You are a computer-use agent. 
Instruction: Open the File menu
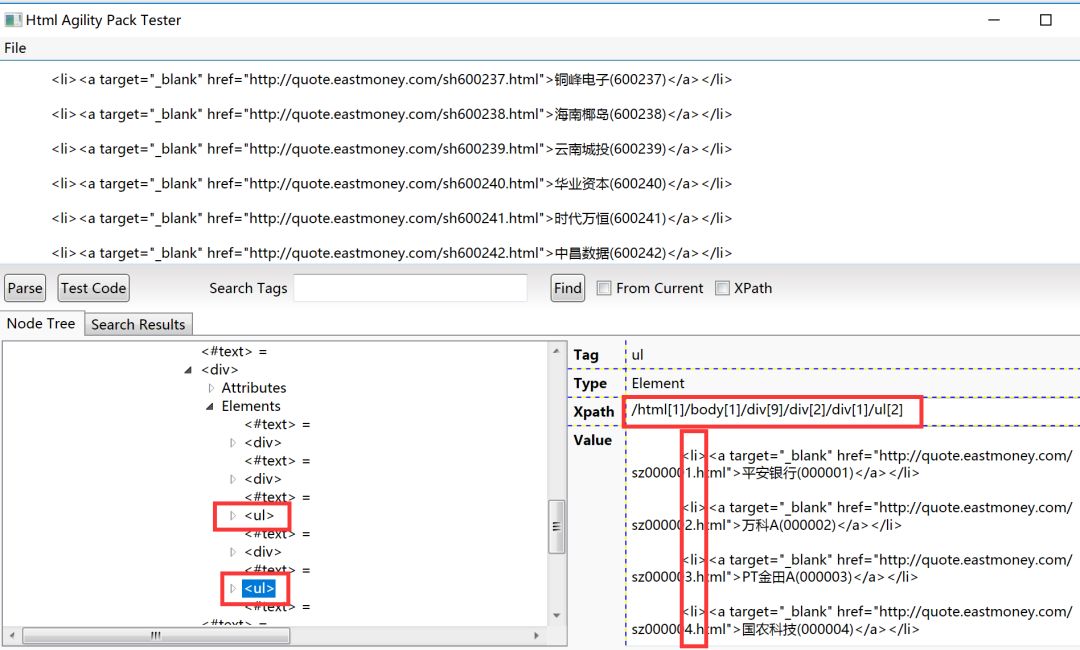pos(15,48)
